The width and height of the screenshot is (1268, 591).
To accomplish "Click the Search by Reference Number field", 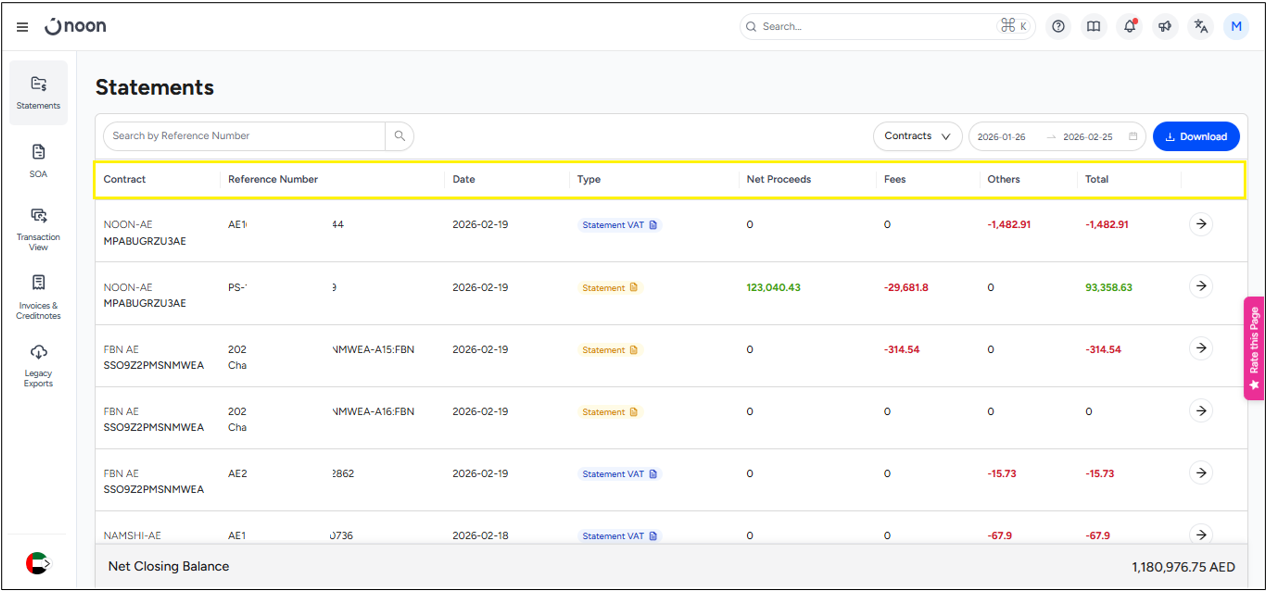I will [x=245, y=136].
